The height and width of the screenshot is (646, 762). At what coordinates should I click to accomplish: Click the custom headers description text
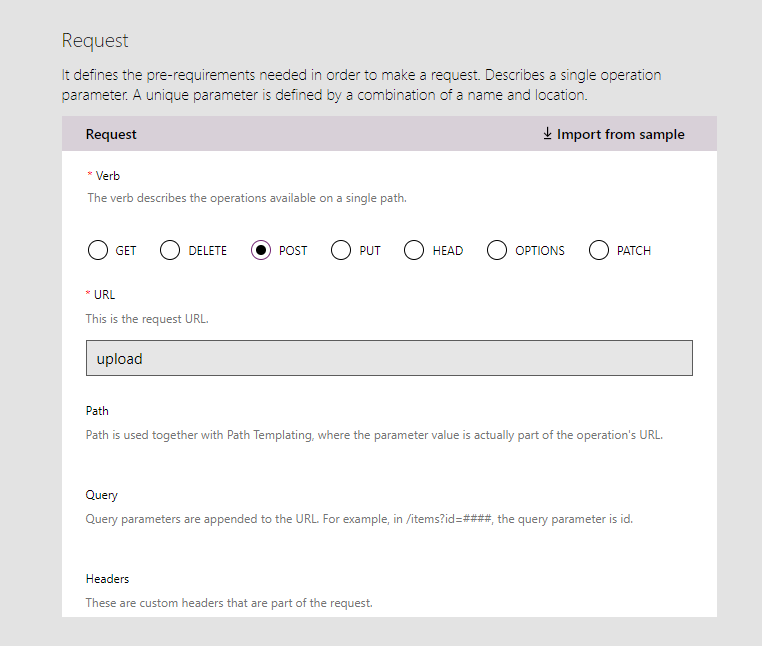coord(229,603)
